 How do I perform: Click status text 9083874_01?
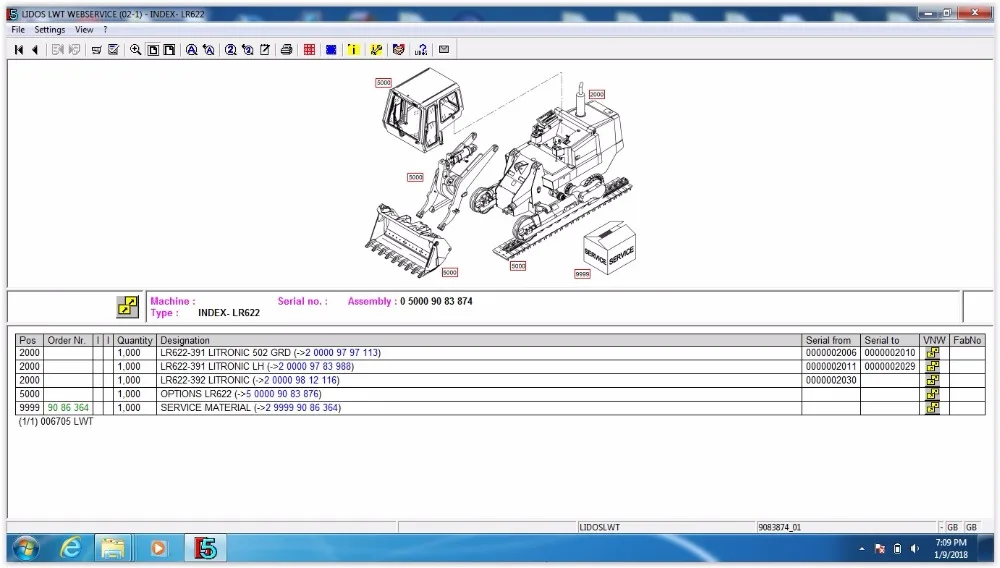pos(779,527)
